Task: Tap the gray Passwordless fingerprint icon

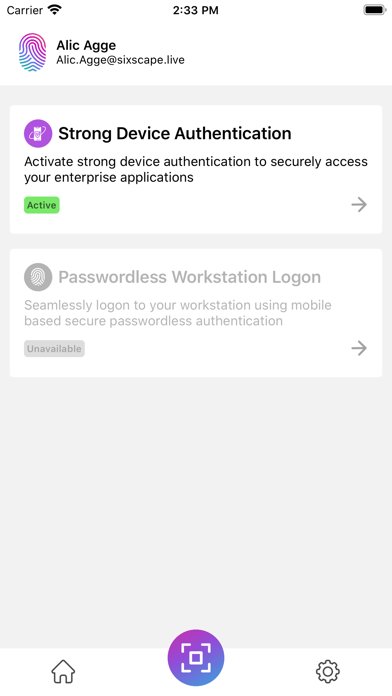Action: pos(38,277)
